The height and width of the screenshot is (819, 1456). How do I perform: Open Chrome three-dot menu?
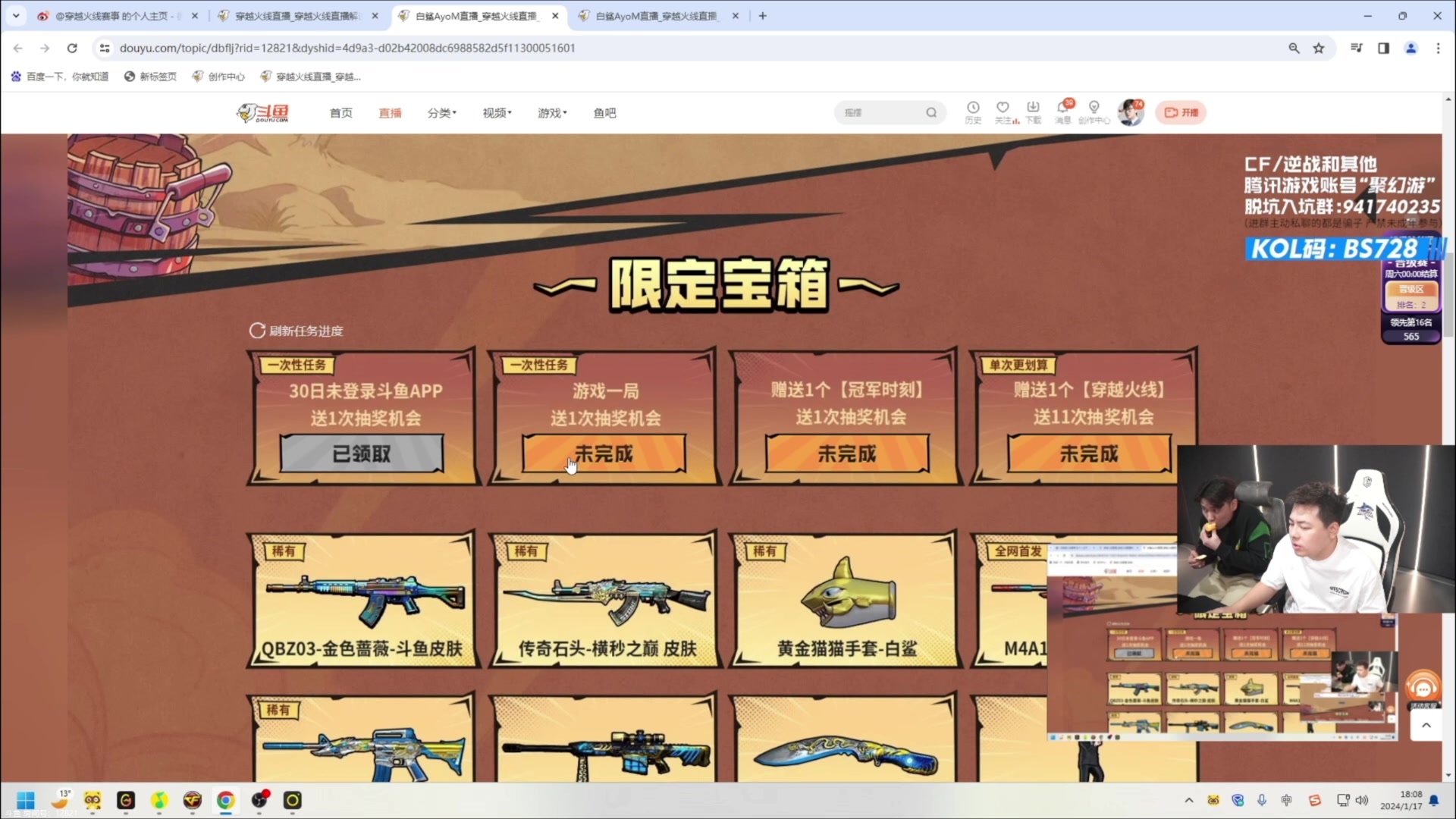click(x=1438, y=48)
